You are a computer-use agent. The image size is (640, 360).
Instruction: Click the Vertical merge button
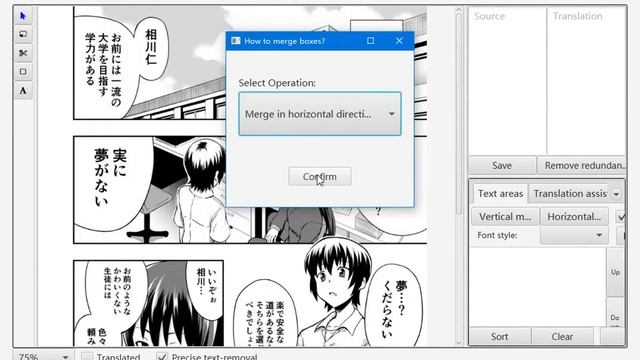(x=505, y=217)
